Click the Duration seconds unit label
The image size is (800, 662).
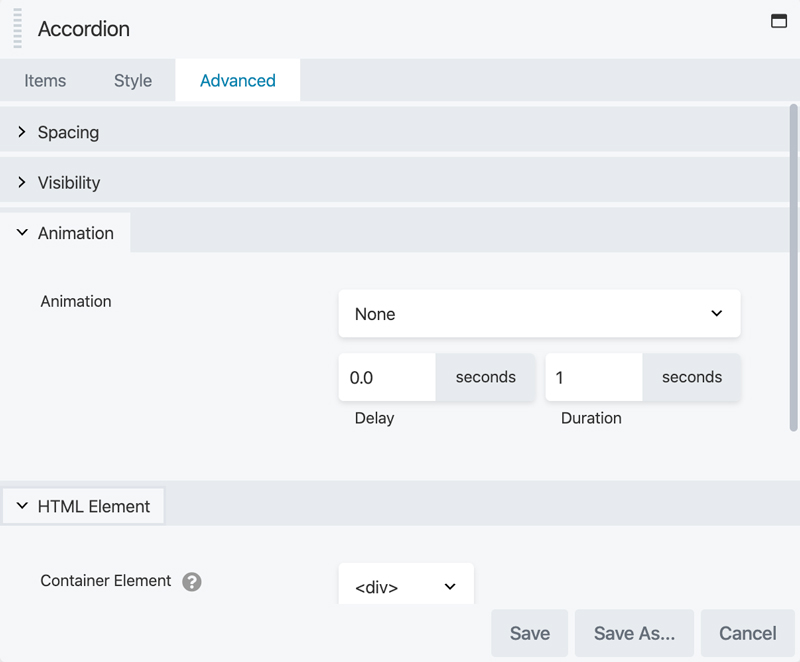tap(692, 378)
